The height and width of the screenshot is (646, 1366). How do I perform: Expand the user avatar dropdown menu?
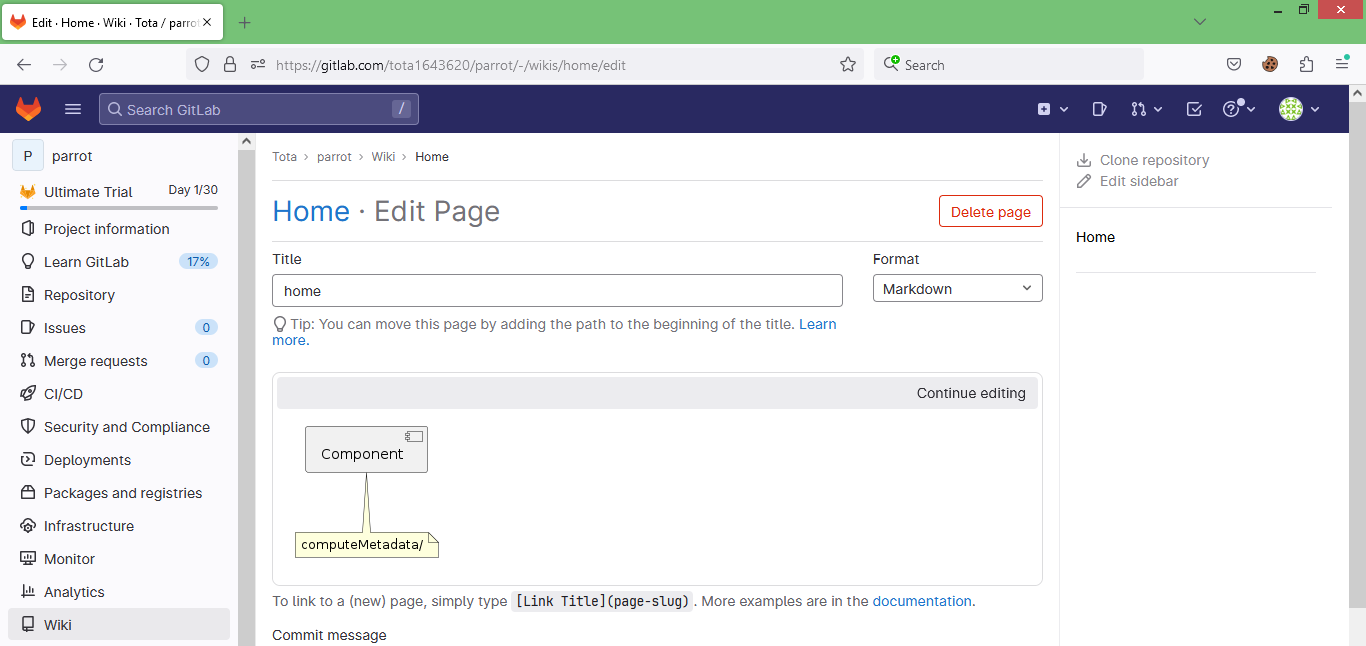[x=1300, y=109]
